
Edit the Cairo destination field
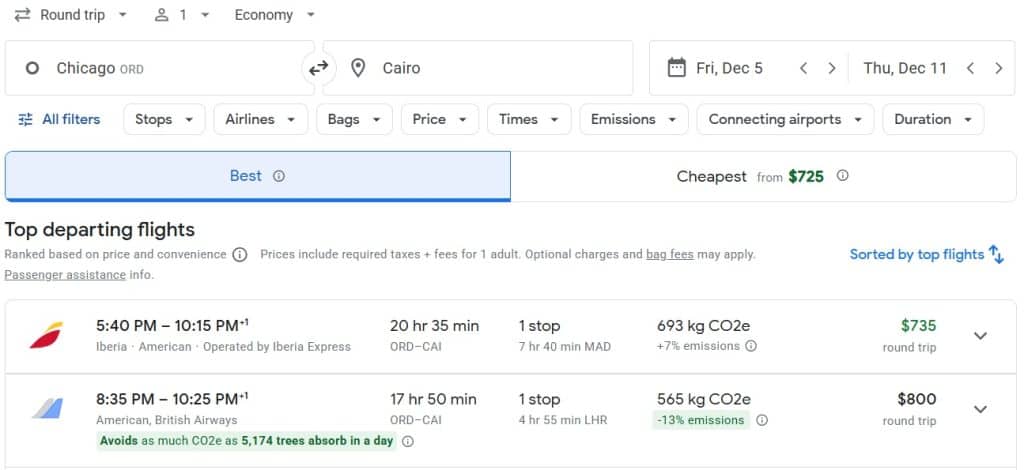[x=478, y=68]
